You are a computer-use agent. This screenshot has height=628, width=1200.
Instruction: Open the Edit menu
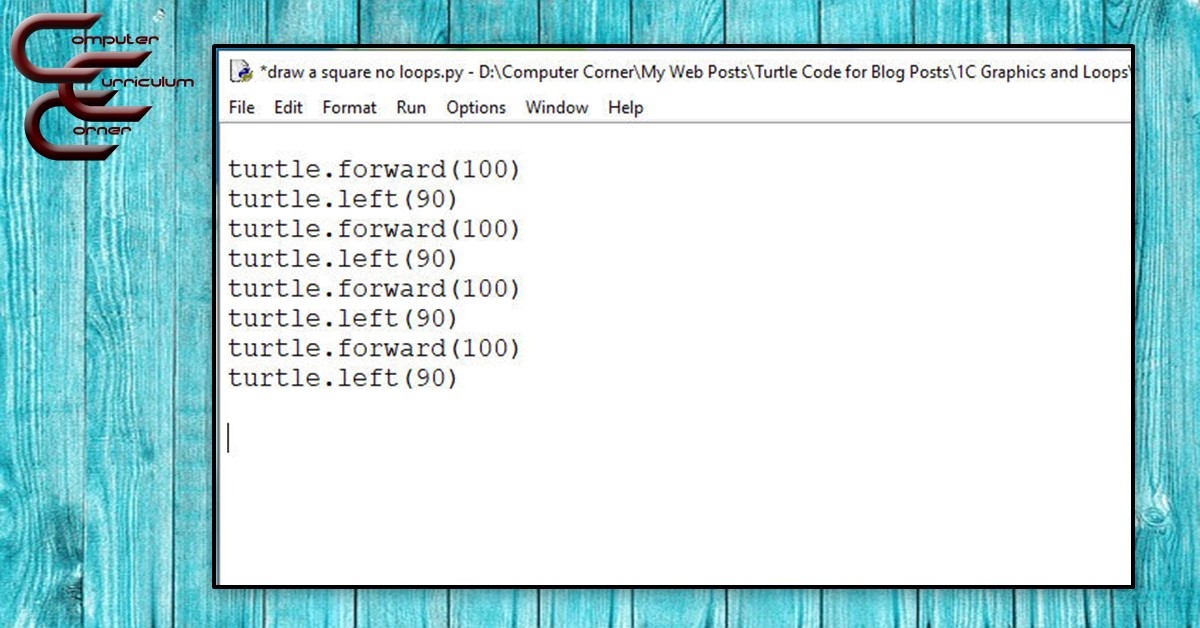tap(288, 107)
